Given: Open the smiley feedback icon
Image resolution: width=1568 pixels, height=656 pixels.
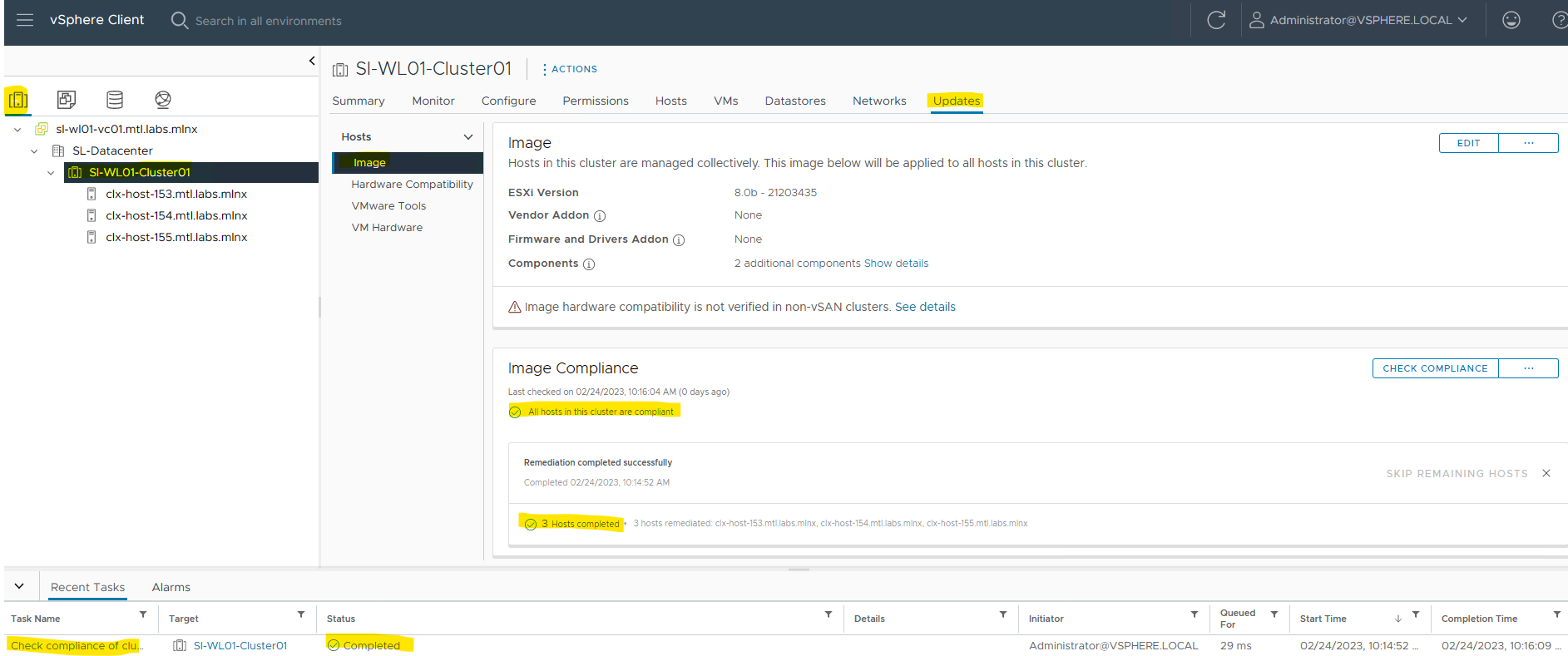Looking at the screenshot, I should tap(1511, 20).
